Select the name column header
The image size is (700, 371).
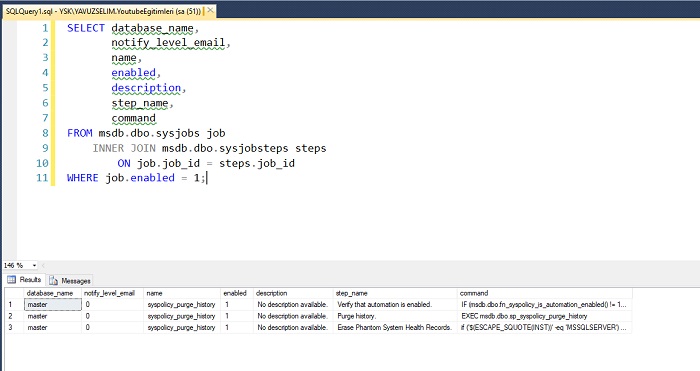[x=182, y=293]
